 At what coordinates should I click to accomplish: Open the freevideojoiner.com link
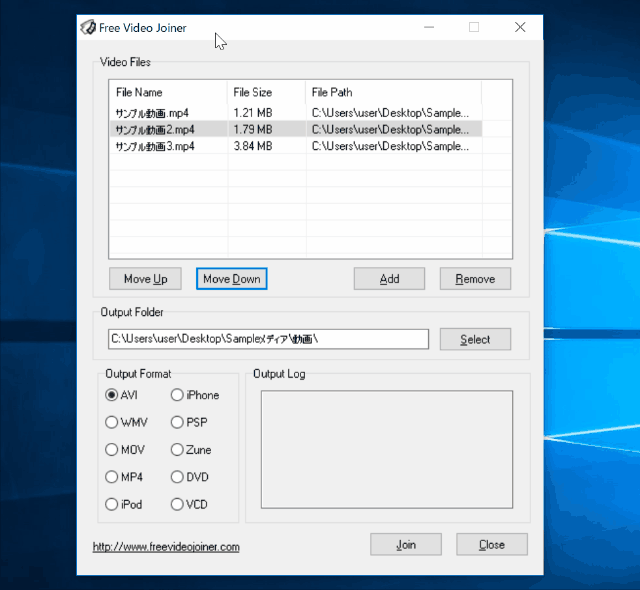tap(166, 547)
